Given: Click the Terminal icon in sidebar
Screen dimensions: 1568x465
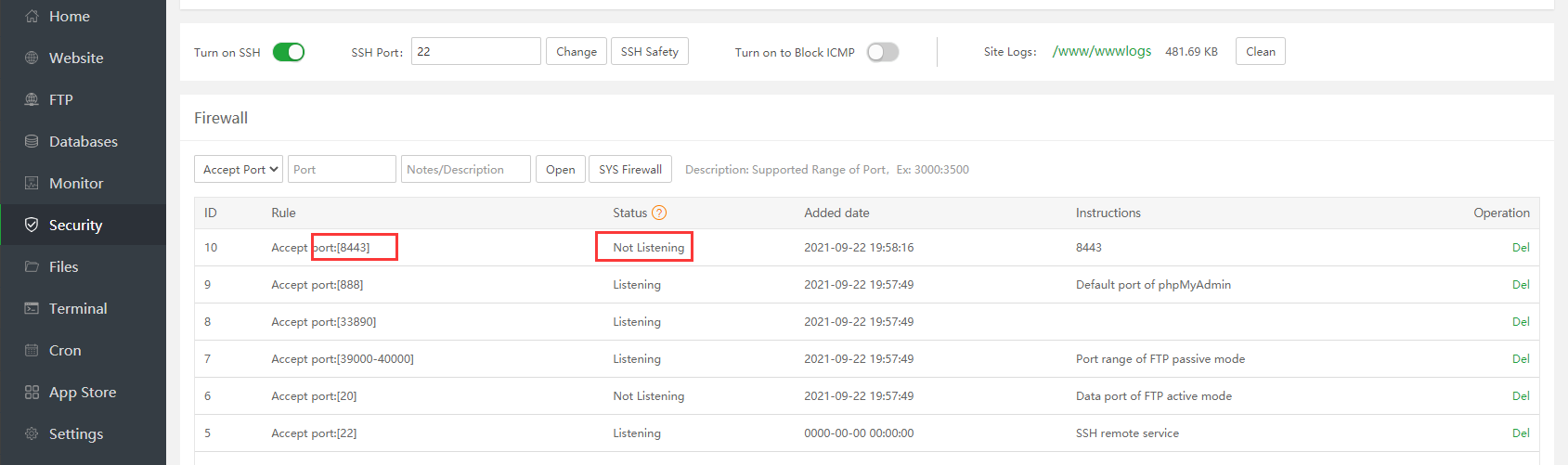Looking at the screenshot, I should pos(32,308).
